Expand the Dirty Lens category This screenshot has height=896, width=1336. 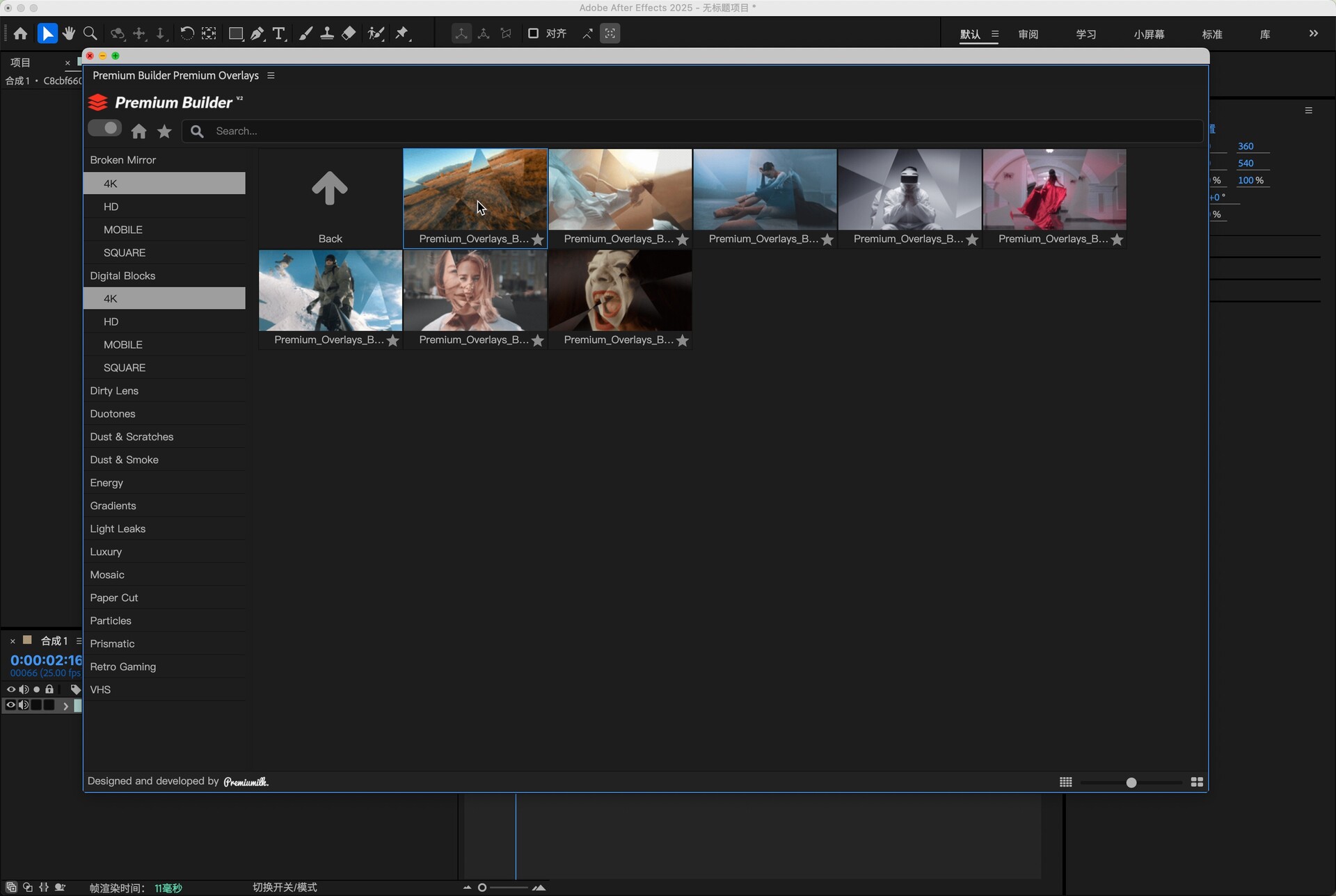(114, 391)
